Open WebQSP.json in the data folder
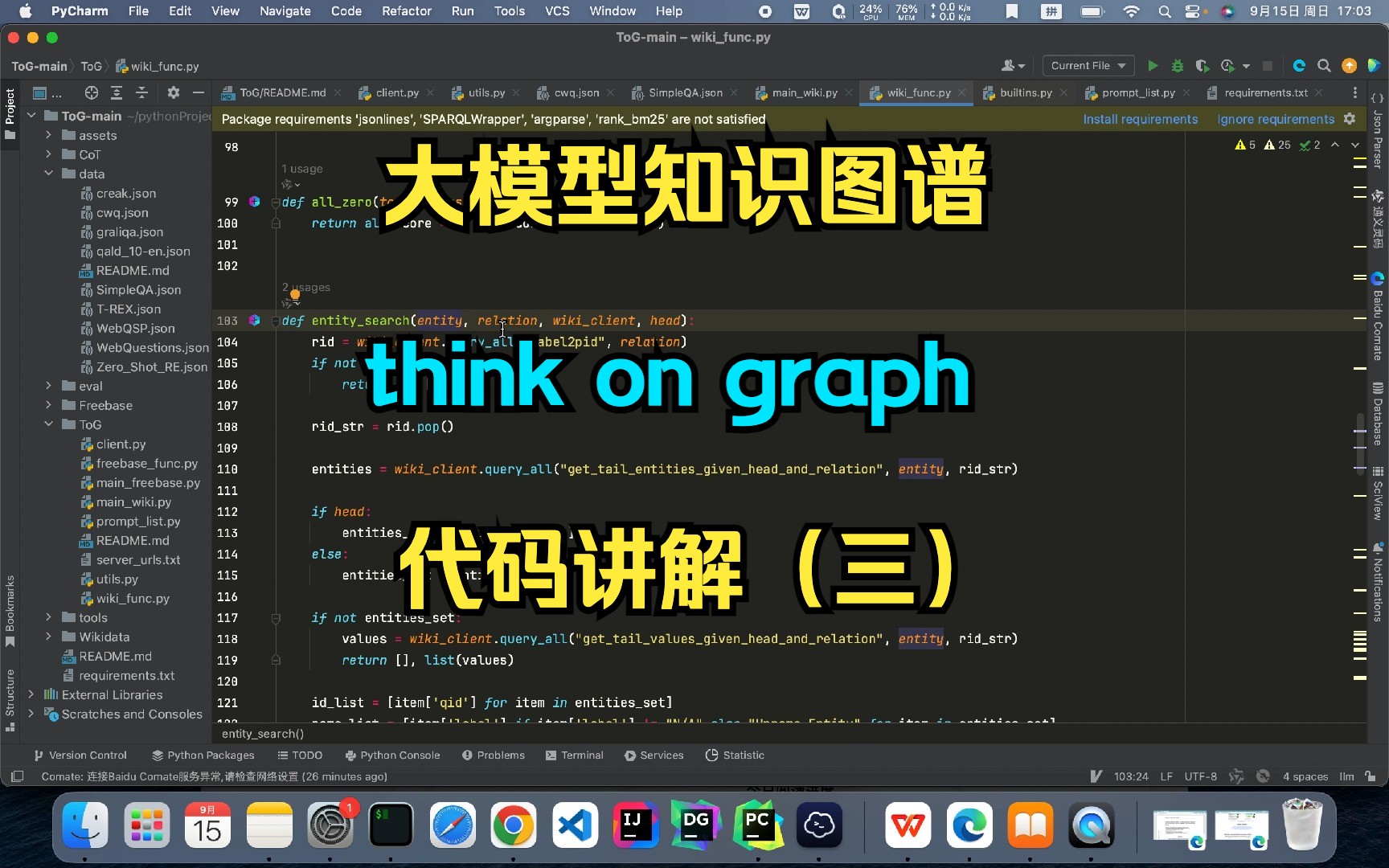Viewport: 1389px width, 868px height. 135,328
